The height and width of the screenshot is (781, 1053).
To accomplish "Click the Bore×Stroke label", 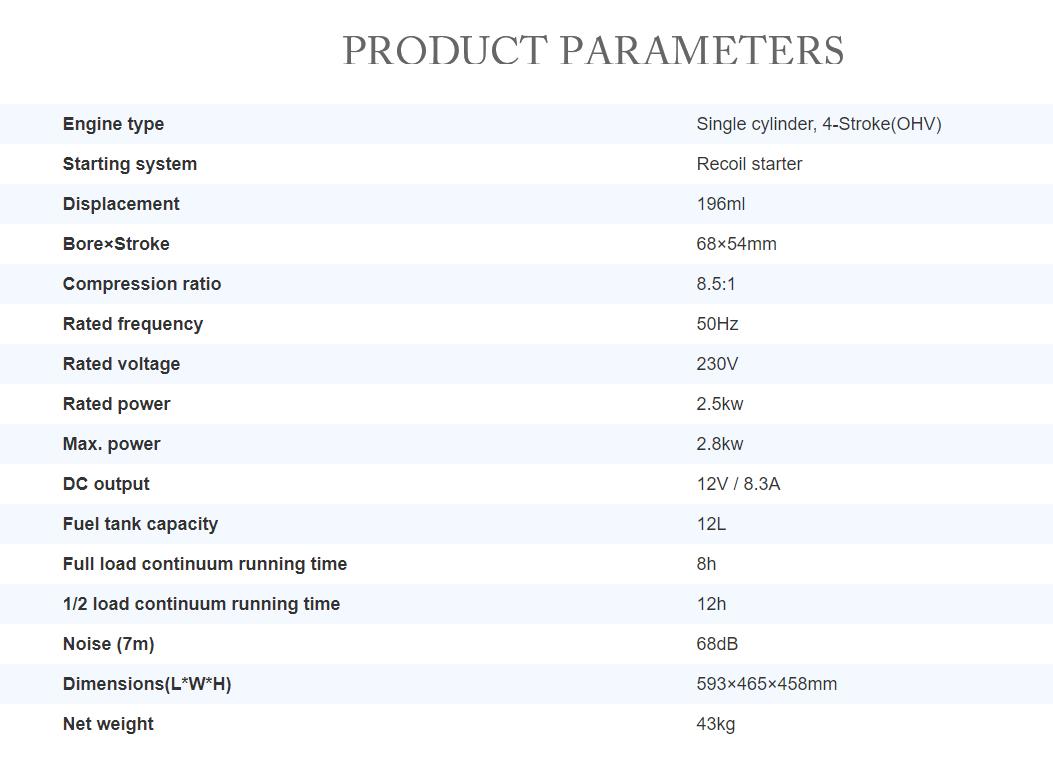I will 116,244.
